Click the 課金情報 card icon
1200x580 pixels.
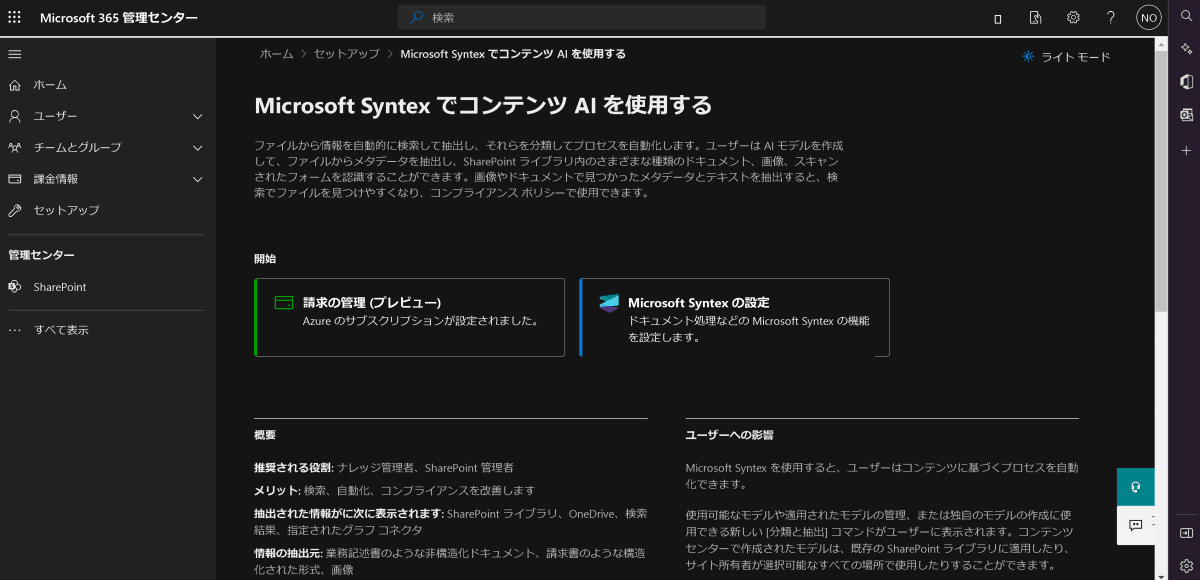click(15, 179)
